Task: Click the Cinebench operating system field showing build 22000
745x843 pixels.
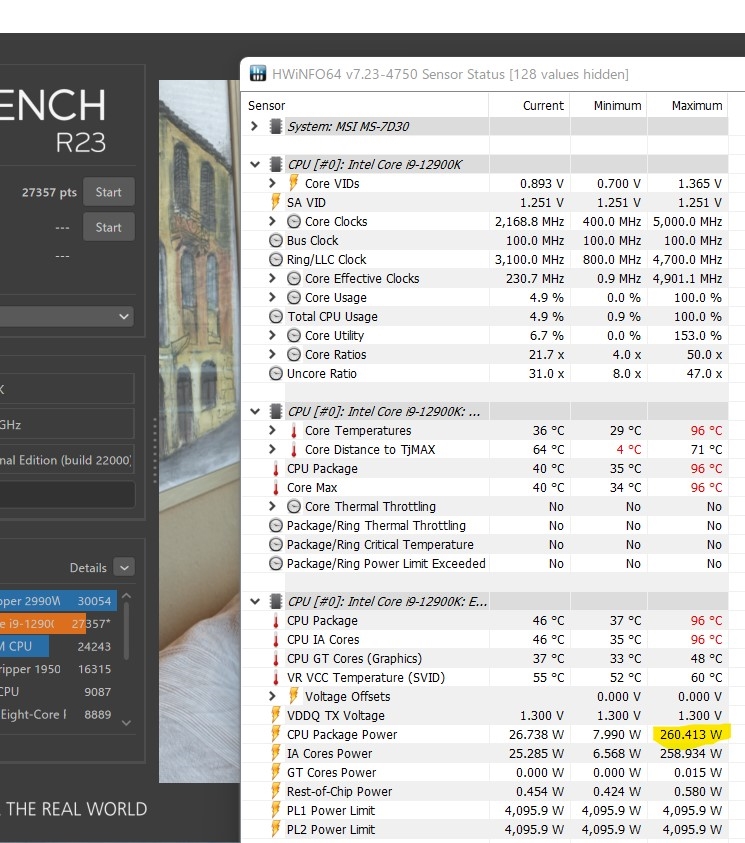Action: (67, 460)
